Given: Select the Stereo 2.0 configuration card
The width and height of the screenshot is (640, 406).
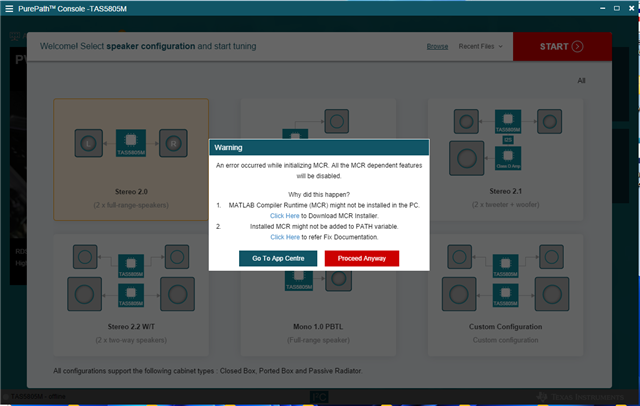Looking at the screenshot, I should pos(131,160).
